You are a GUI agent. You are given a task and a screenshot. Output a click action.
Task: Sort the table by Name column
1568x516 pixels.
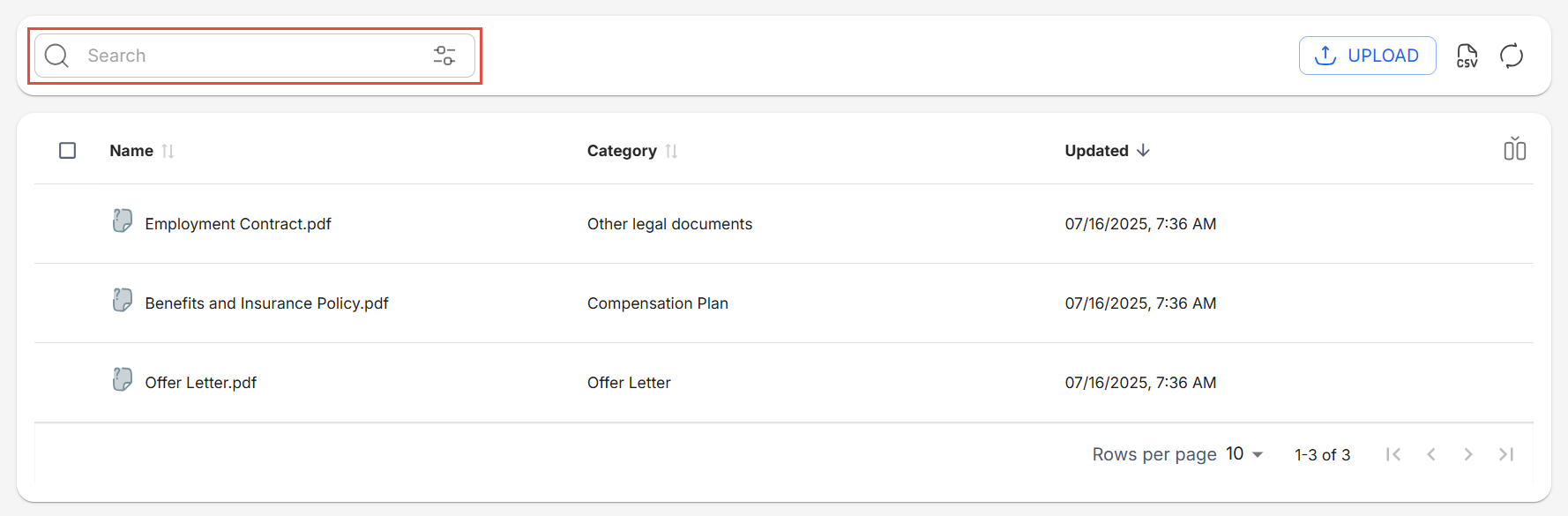(x=132, y=151)
